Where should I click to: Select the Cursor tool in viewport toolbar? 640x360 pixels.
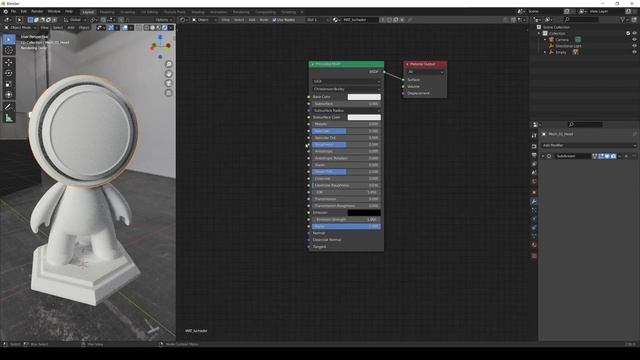pyautogui.click(x=9, y=51)
